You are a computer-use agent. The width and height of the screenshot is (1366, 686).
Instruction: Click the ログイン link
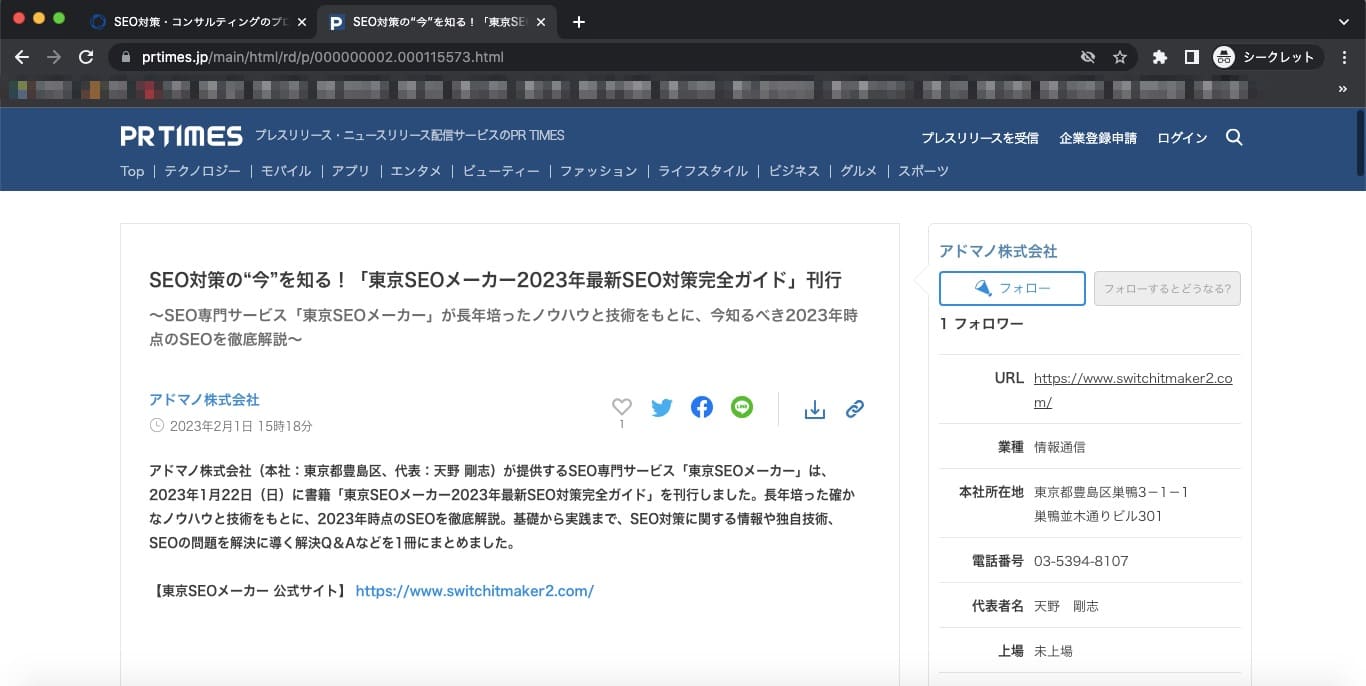tap(1182, 138)
